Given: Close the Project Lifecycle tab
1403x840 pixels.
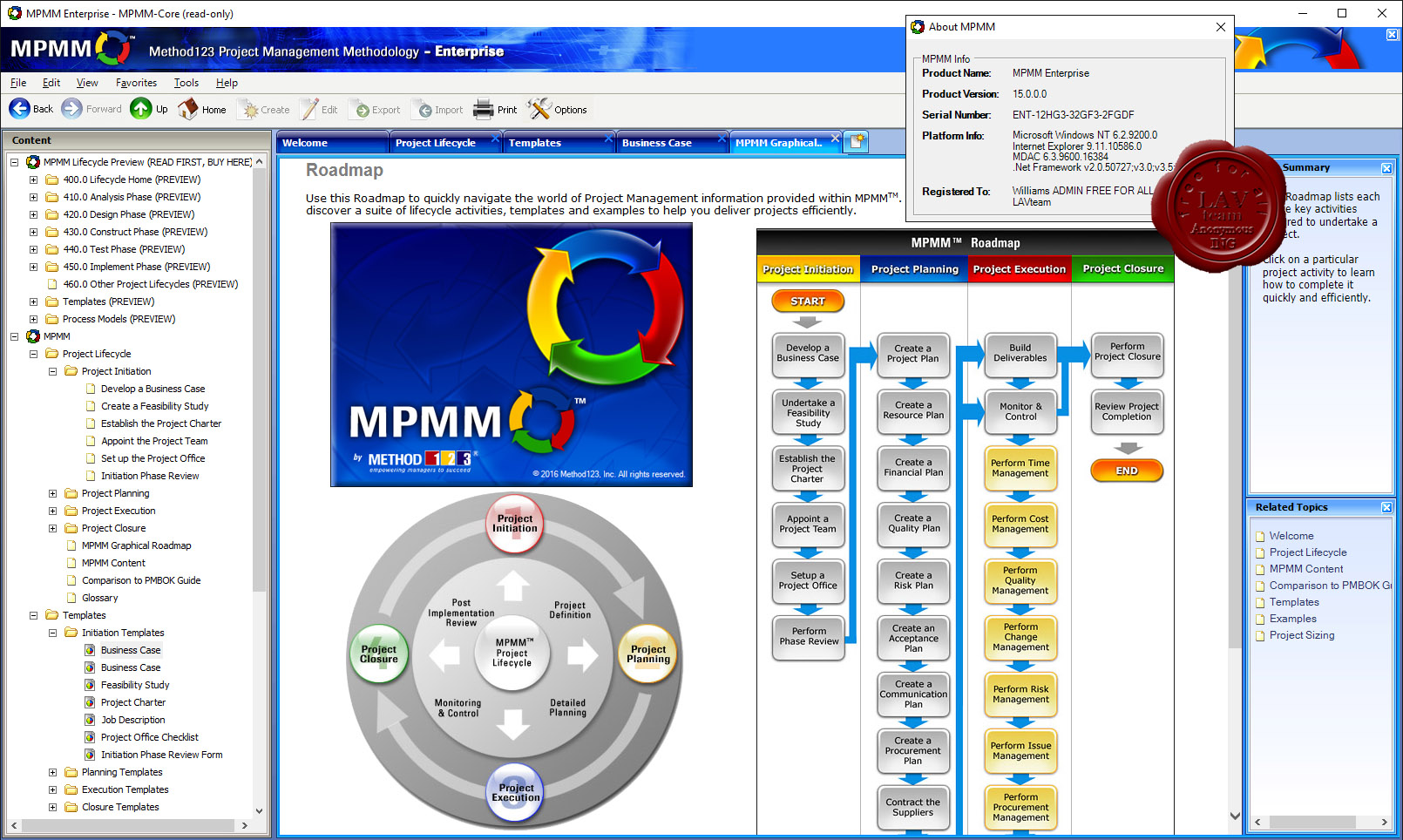Looking at the screenshot, I should [495, 138].
